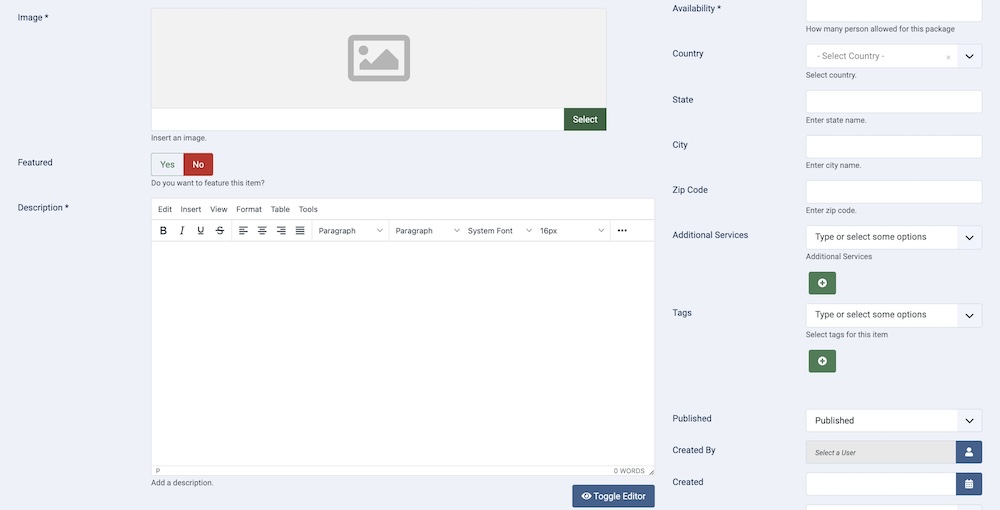Viewport: 1000px width, 510px height.
Task: Open the calendar picker for Created
Action: click(x=968, y=484)
